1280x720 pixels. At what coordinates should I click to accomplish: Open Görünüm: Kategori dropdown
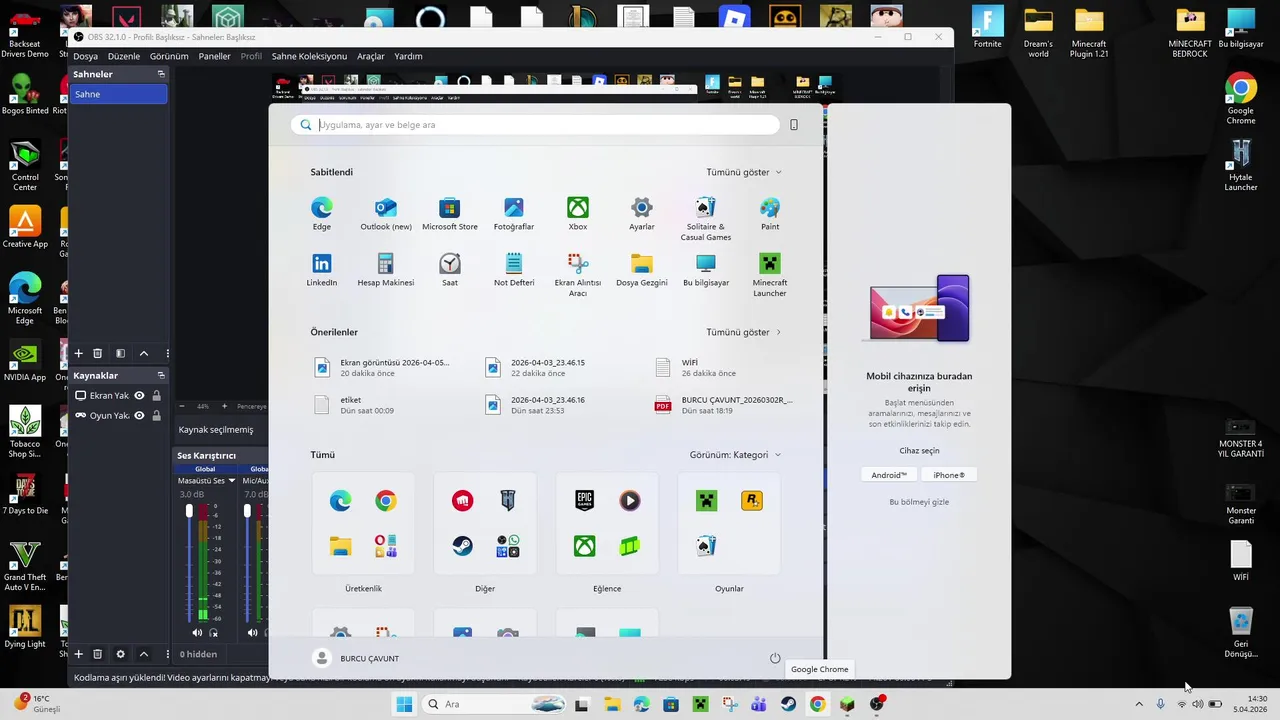click(x=735, y=455)
